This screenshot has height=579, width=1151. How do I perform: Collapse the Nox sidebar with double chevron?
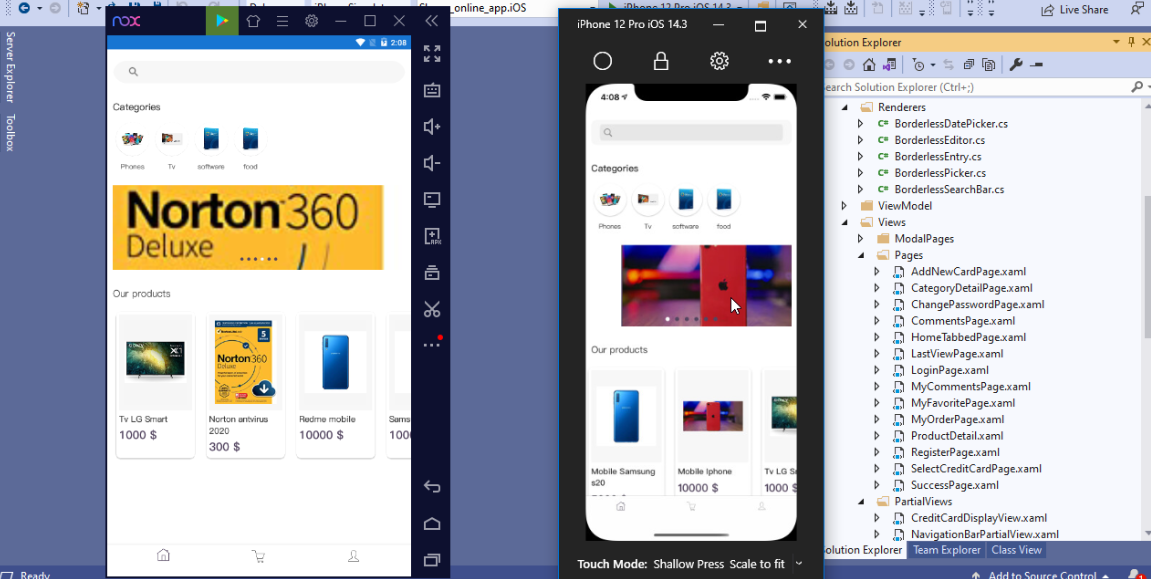point(432,21)
